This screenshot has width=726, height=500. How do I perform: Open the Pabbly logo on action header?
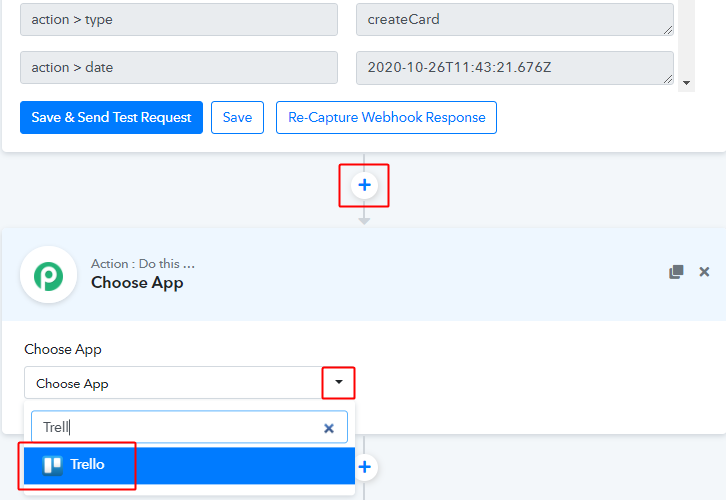point(49,275)
